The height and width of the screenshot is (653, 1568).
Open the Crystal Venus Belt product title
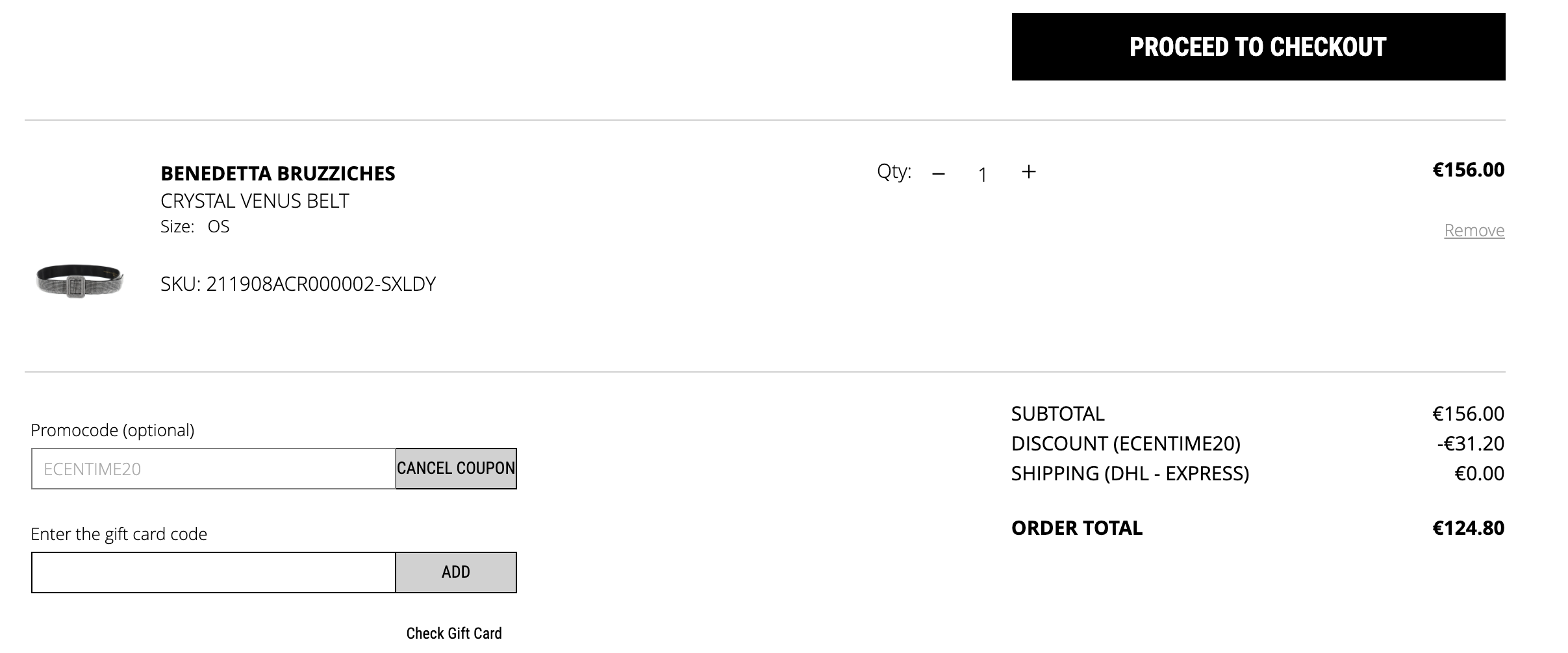pos(255,201)
